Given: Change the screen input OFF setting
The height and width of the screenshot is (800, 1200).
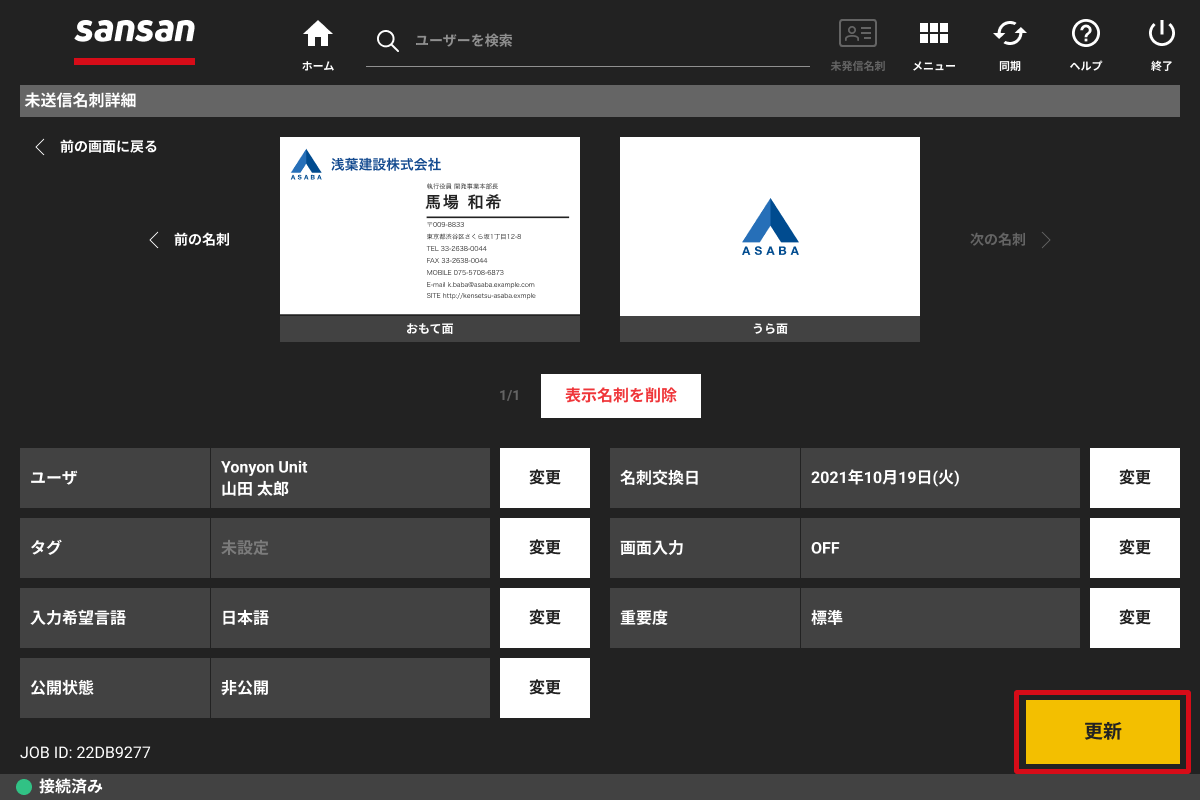Looking at the screenshot, I should 1135,548.
